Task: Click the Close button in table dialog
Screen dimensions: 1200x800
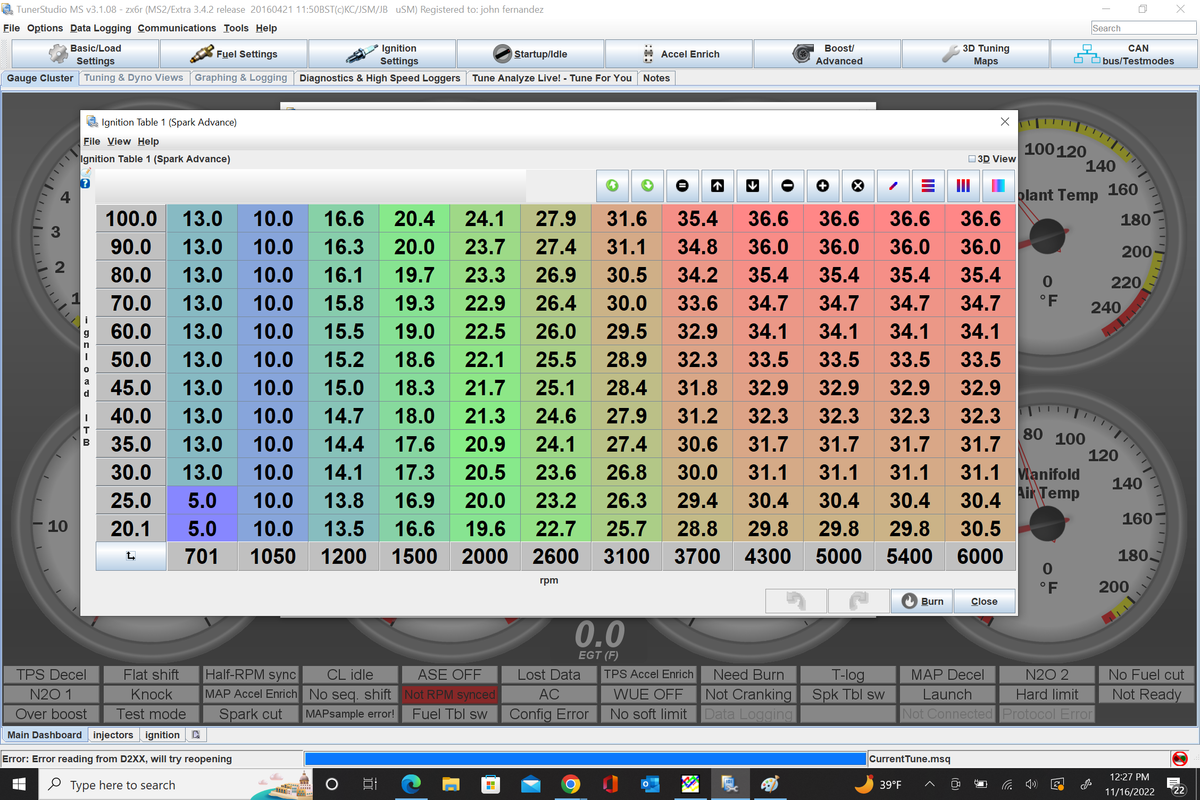Action: tap(984, 601)
